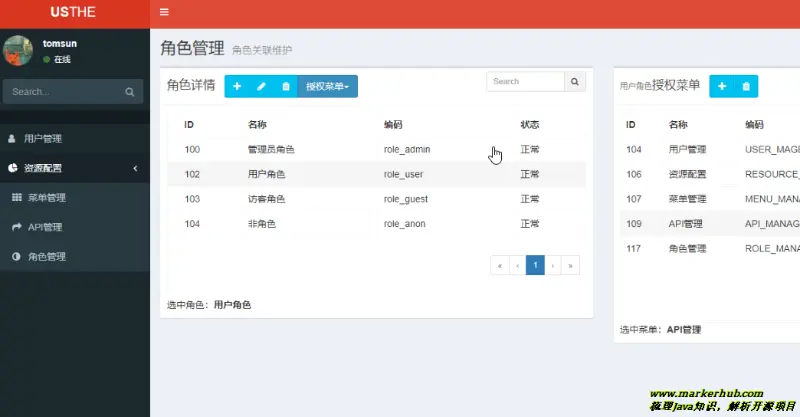Open API管理 submenu item
800x417 pixels.
[x=74, y=227]
